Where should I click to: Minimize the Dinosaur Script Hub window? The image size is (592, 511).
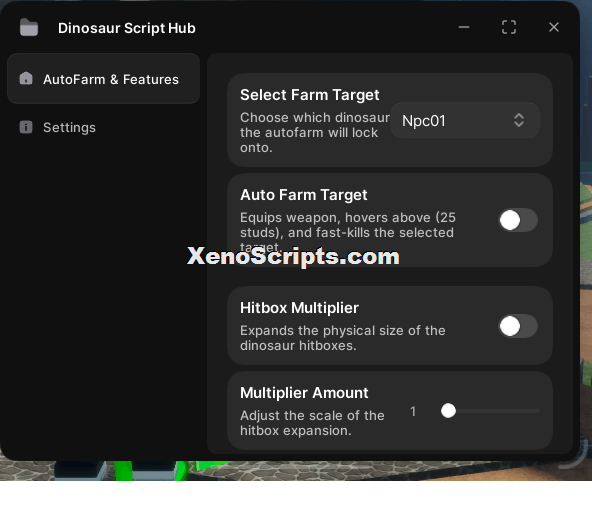pyautogui.click(x=464, y=27)
